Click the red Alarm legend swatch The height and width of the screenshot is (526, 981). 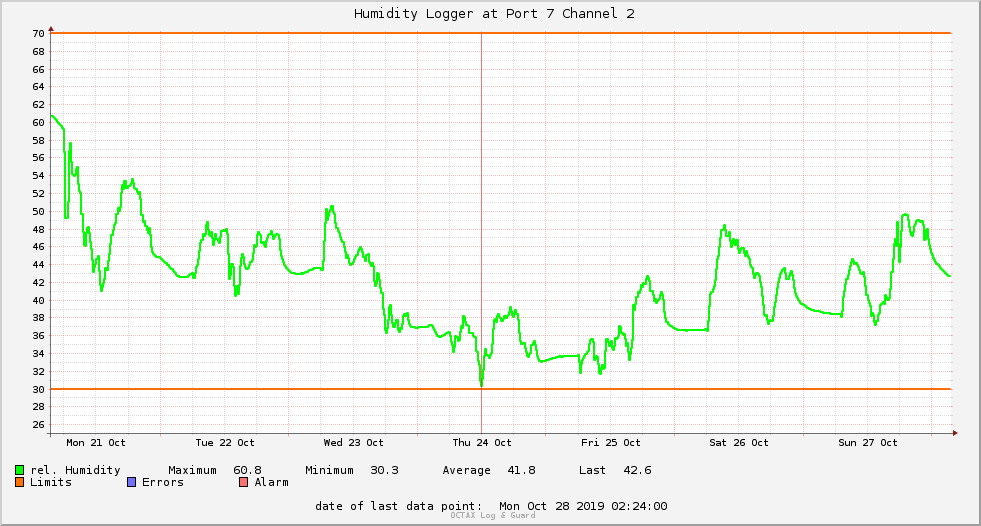point(244,482)
